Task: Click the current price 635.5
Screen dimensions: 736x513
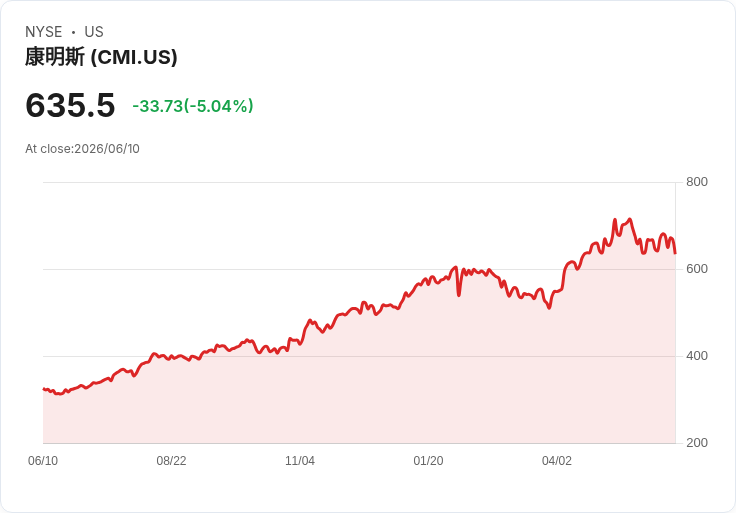Action: tap(70, 105)
